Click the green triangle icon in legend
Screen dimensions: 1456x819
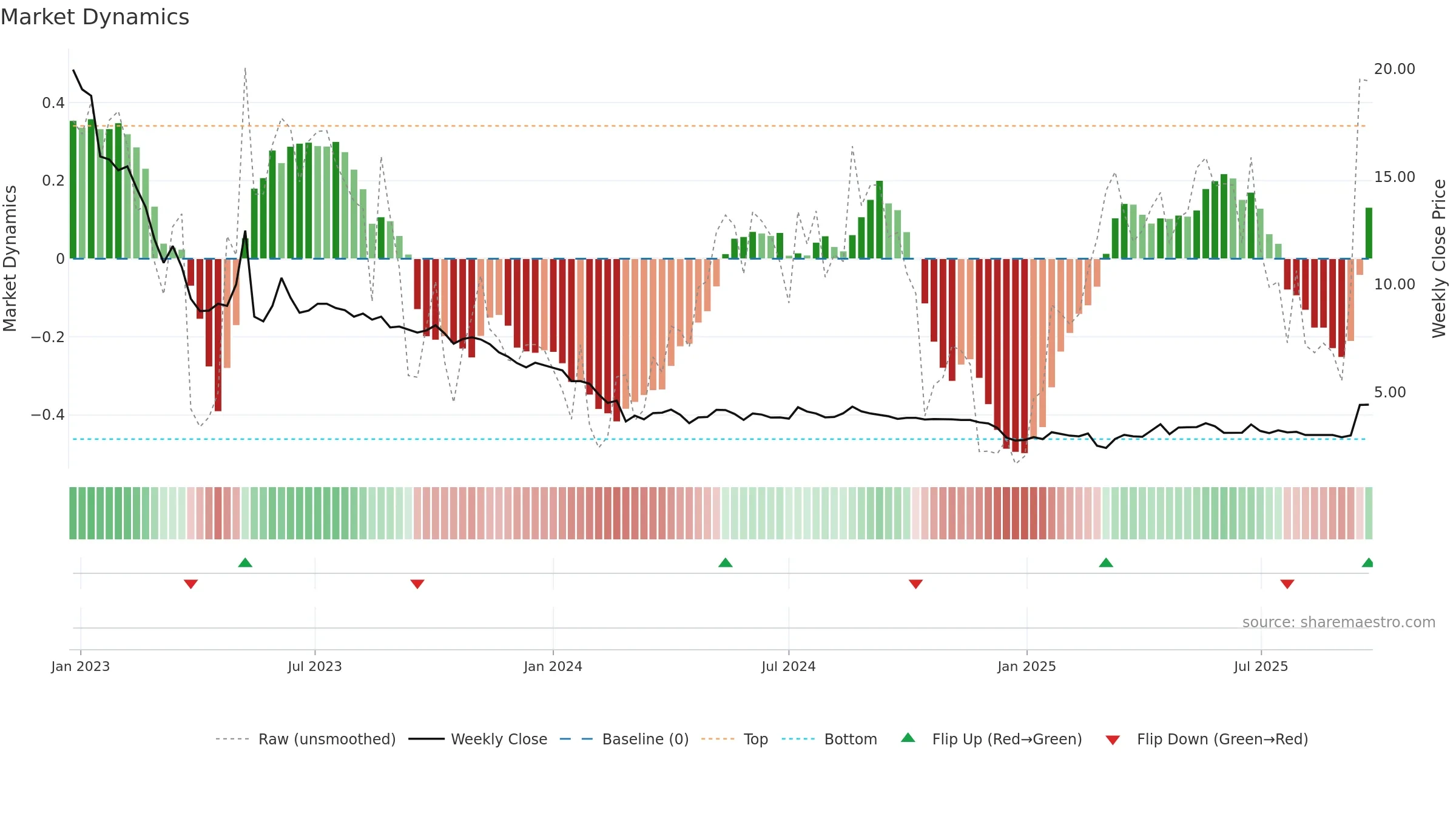click(908, 738)
